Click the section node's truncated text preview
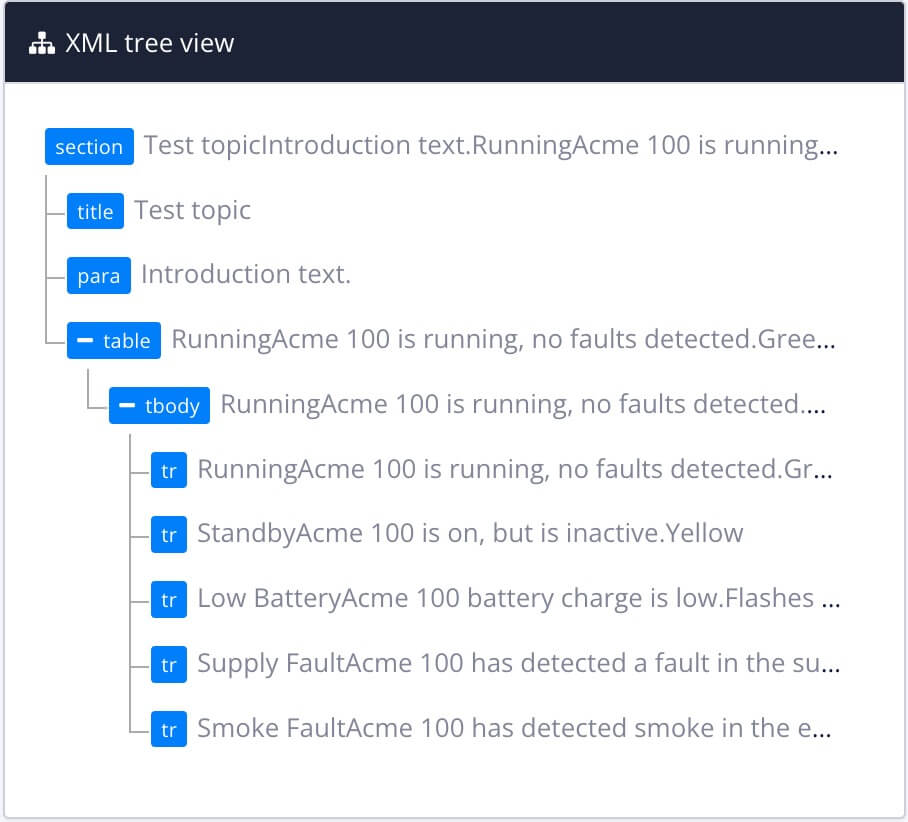Image resolution: width=908 pixels, height=822 pixels. [x=490, y=145]
